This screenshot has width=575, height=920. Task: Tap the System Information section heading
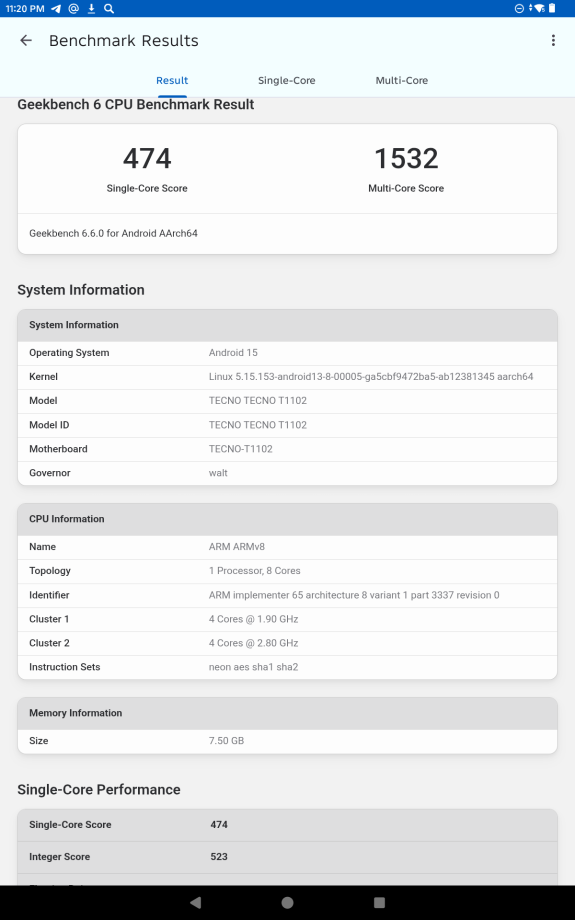81,290
